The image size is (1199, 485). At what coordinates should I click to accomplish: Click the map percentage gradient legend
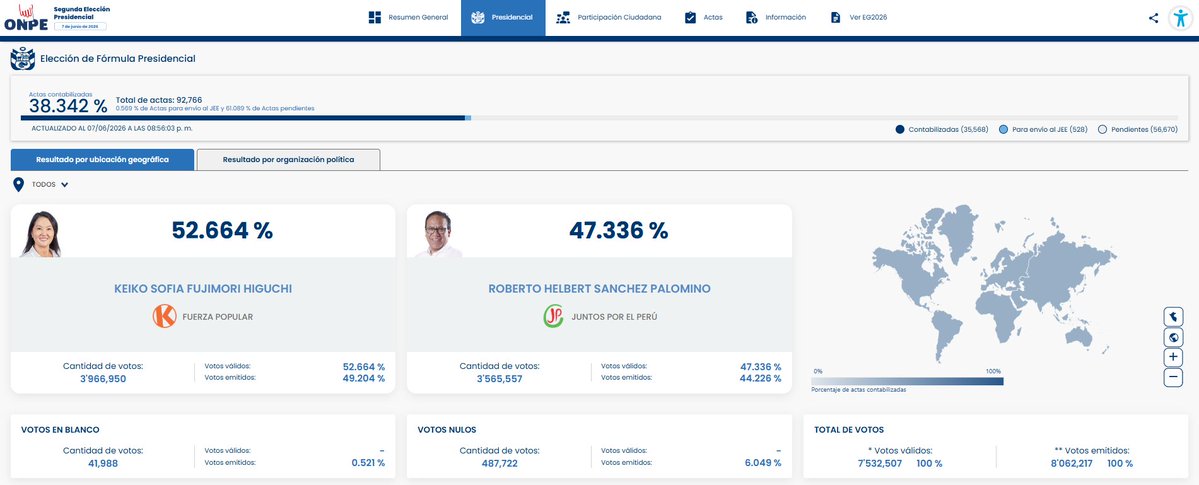pos(908,381)
